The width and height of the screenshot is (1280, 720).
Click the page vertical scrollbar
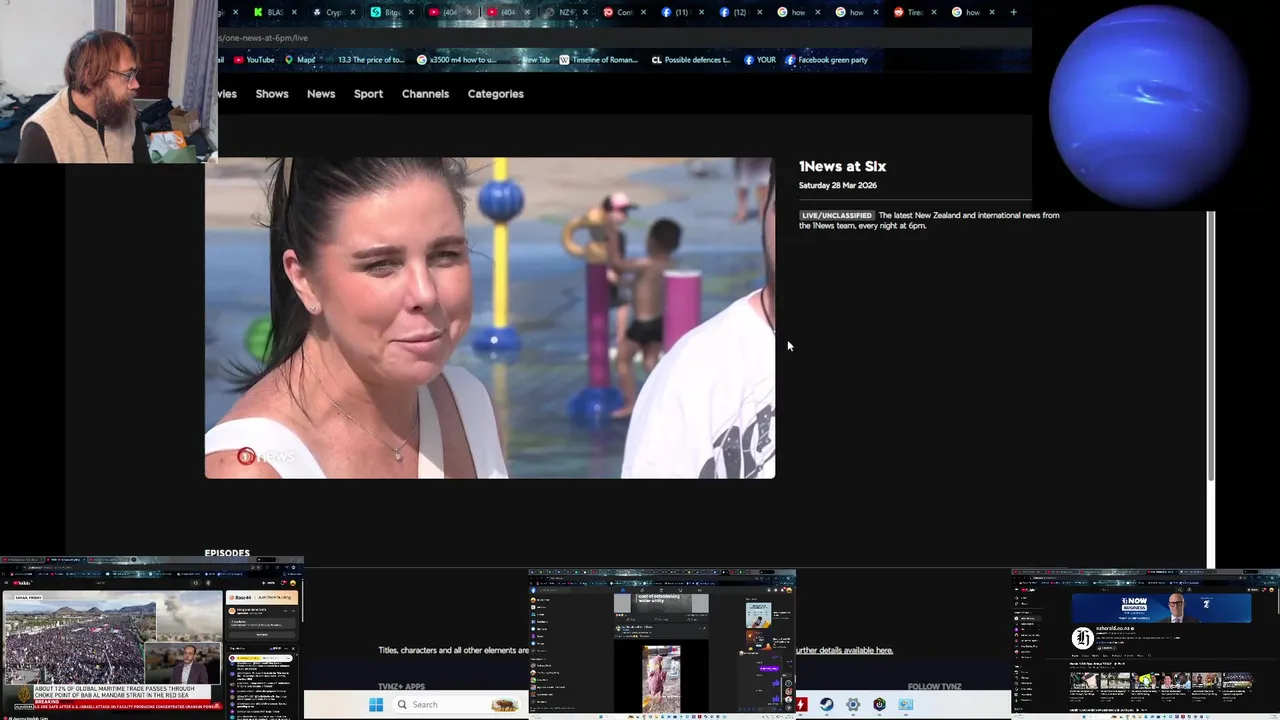(x=1211, y=345)
